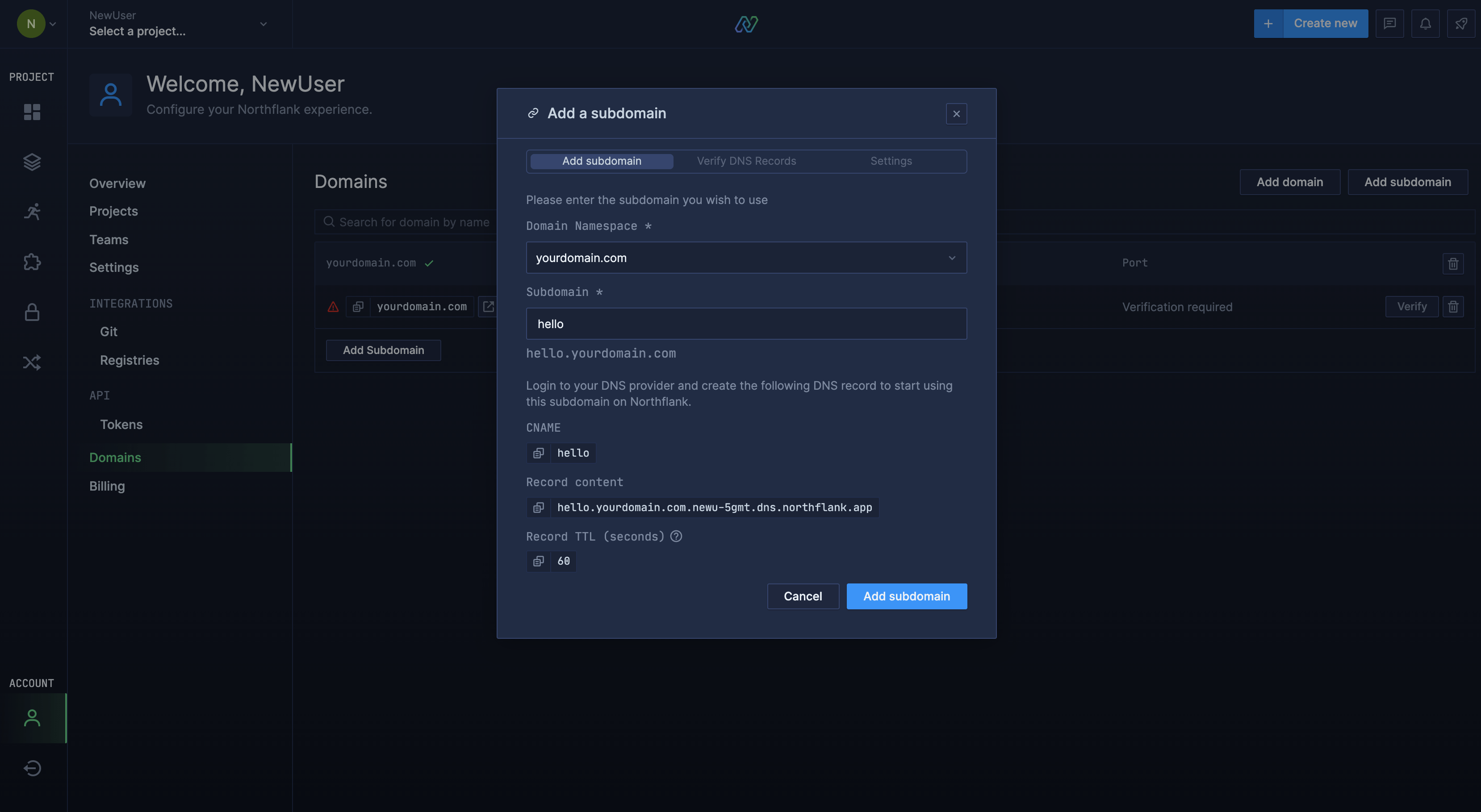This screenshot has height=812, width=1481.
Task: Open Teams in account menu
Action: pos(109,240)
